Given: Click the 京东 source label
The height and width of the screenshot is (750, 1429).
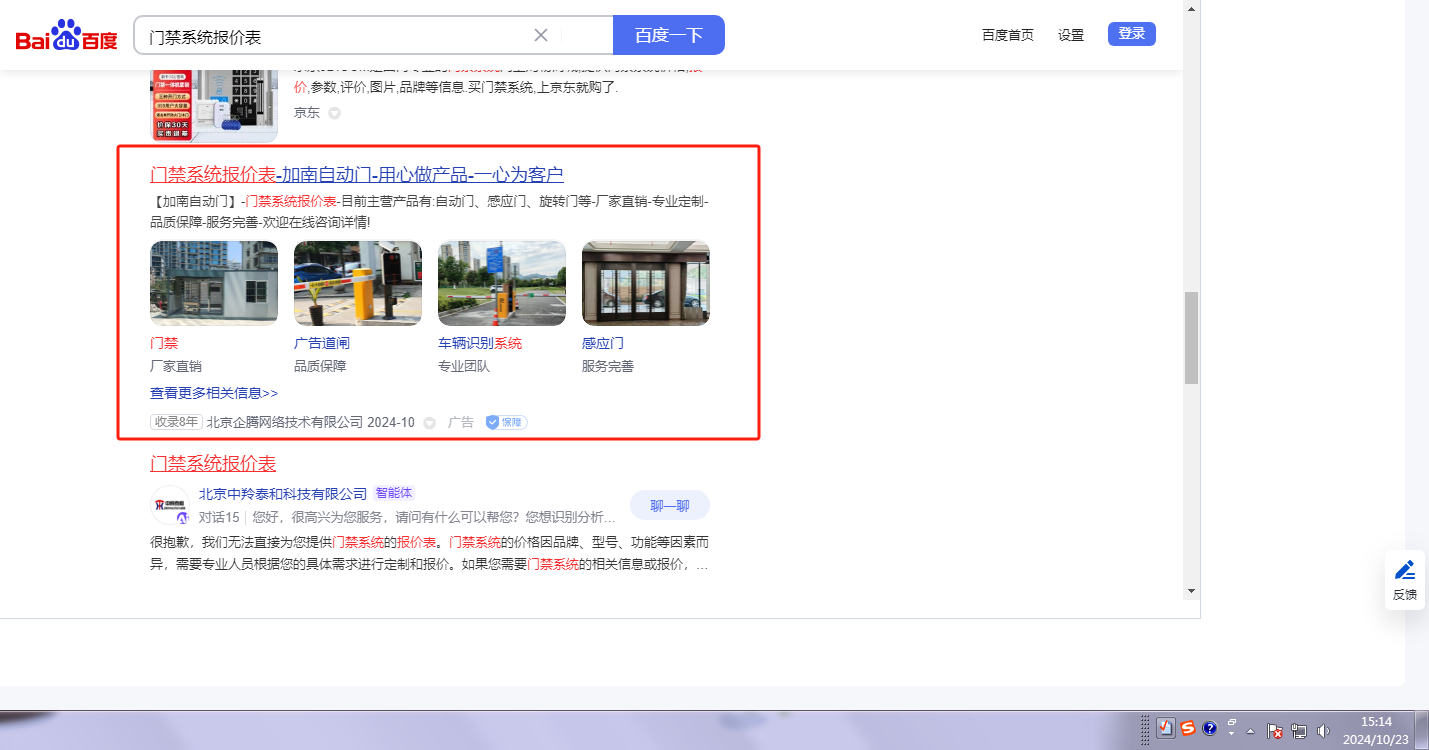Looking at the screenshot, I should 307,113.
